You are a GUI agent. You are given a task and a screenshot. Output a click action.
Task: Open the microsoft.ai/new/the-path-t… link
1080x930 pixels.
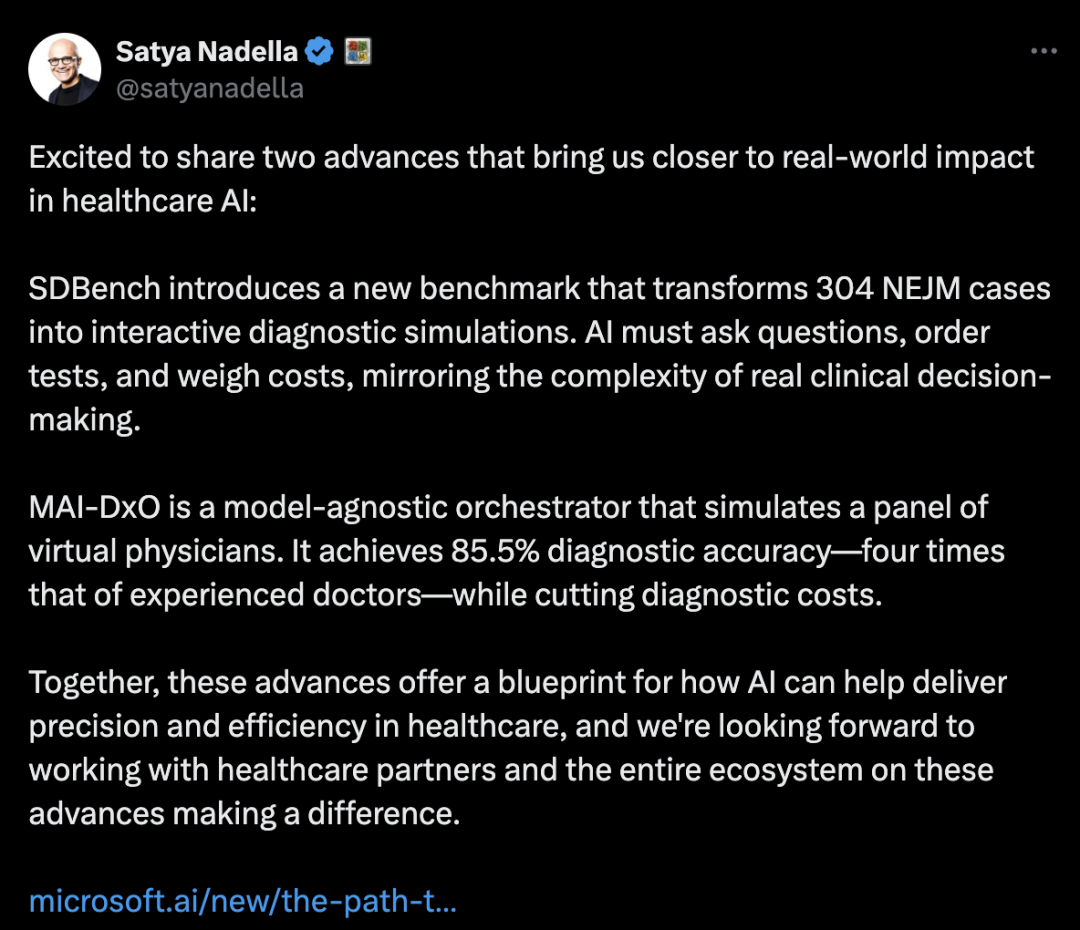(x=242, y=901)
